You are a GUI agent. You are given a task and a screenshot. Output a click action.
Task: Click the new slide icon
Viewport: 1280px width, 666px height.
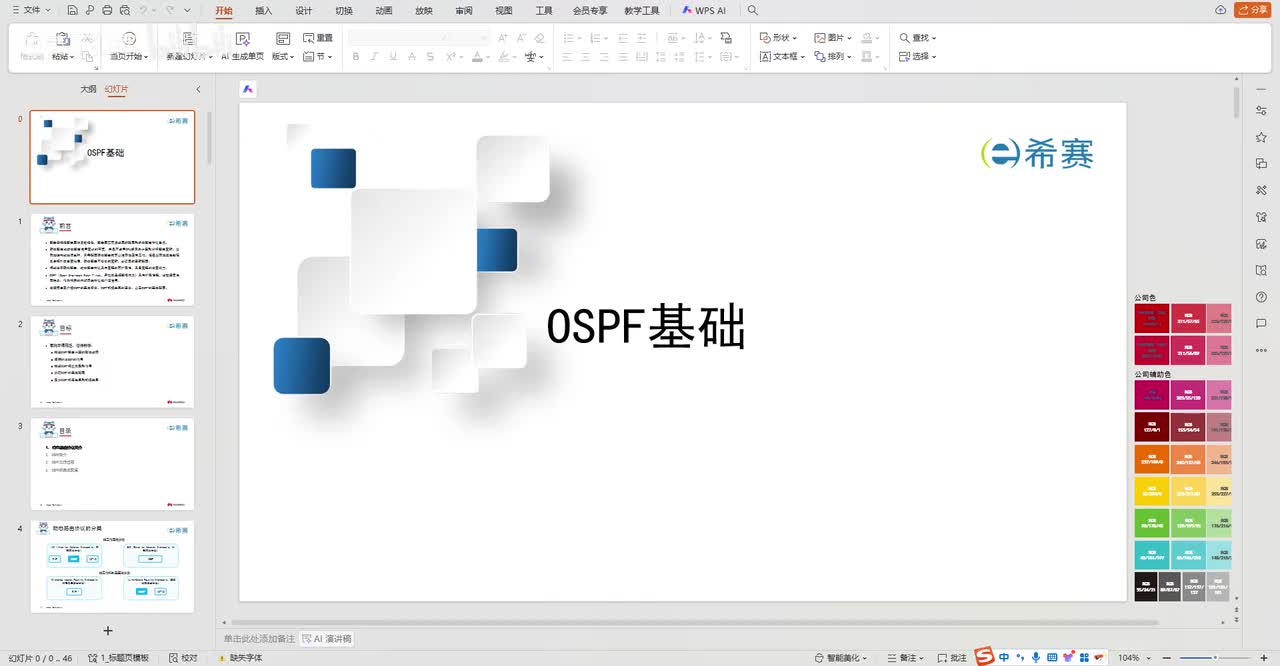tap(187, 39)
